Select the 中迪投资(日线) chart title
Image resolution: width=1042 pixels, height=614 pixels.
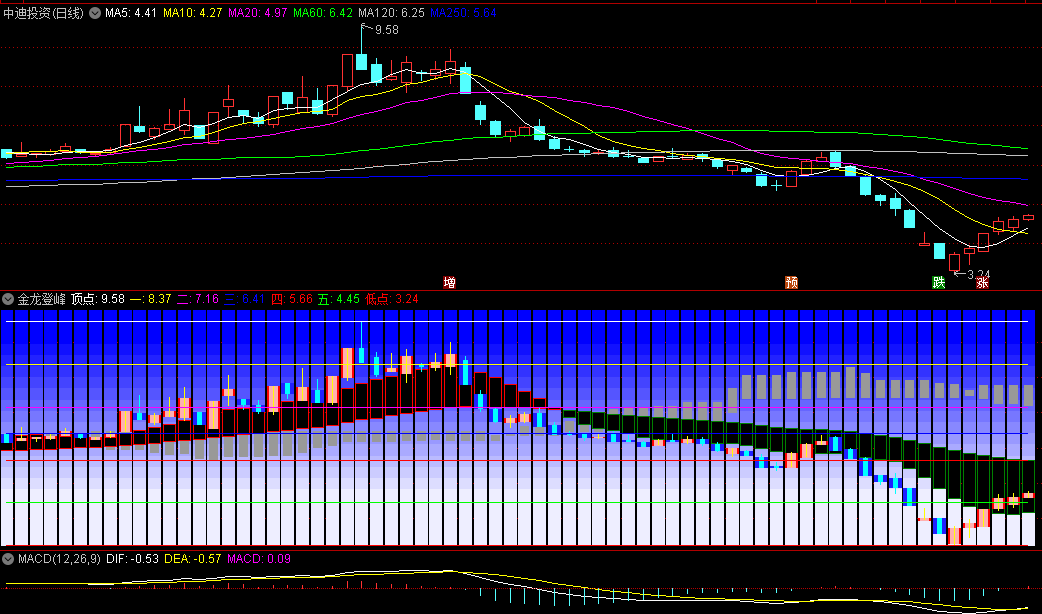44,13
